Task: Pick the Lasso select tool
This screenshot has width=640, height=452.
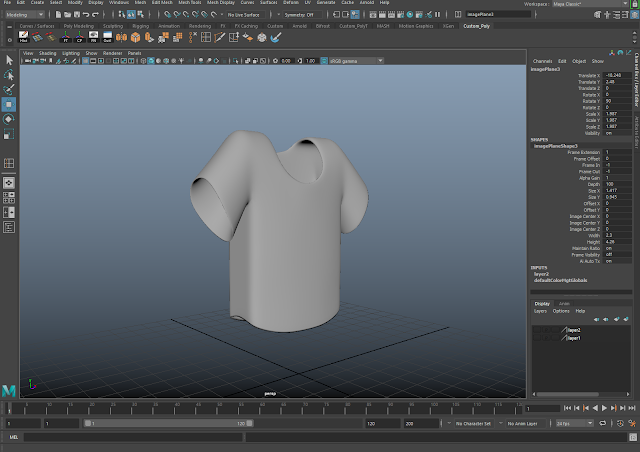Action: (x=9, y=74)
